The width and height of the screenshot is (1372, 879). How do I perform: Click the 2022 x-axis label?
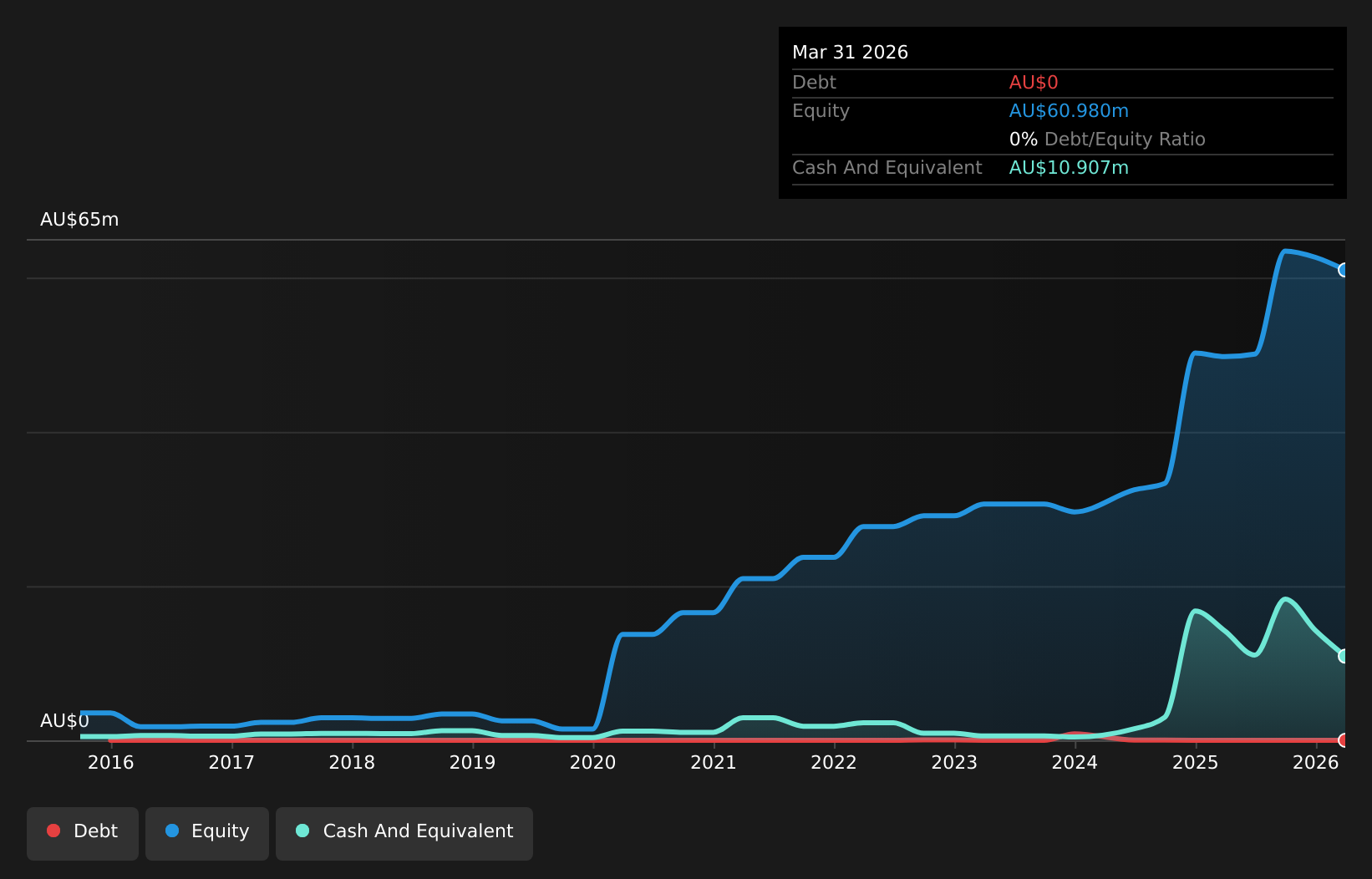point(834,762)
